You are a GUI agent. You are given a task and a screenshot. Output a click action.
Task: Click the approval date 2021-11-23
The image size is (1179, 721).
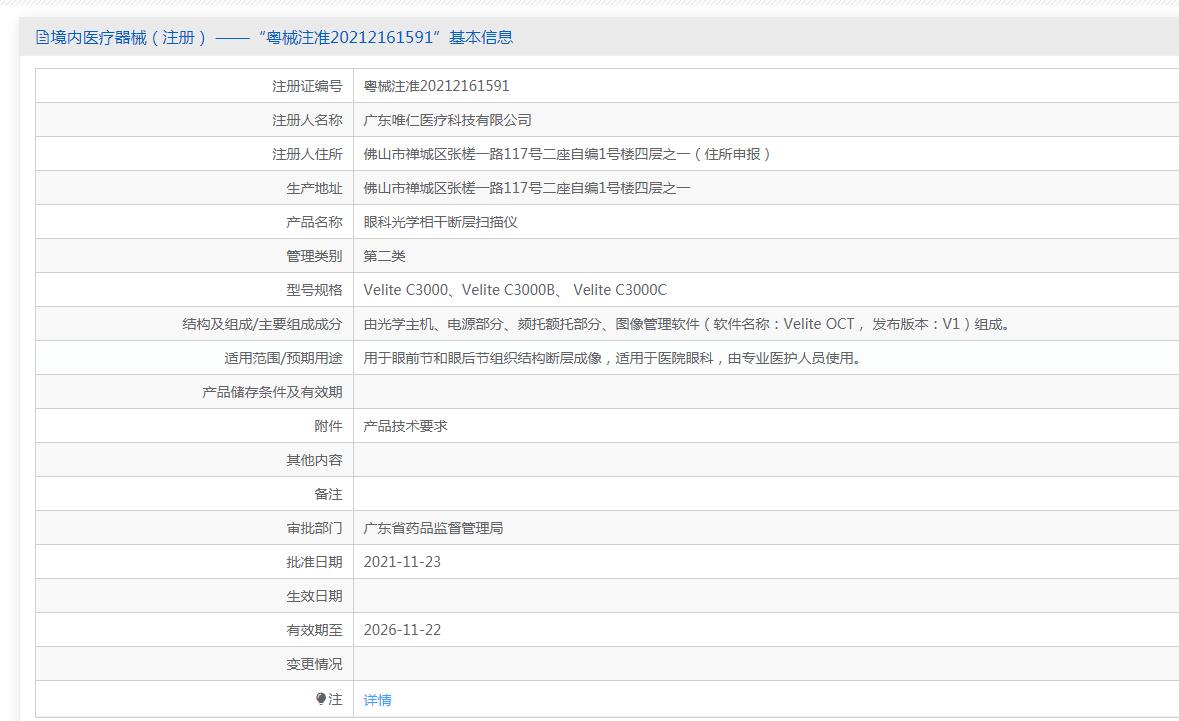click(402, 562)
